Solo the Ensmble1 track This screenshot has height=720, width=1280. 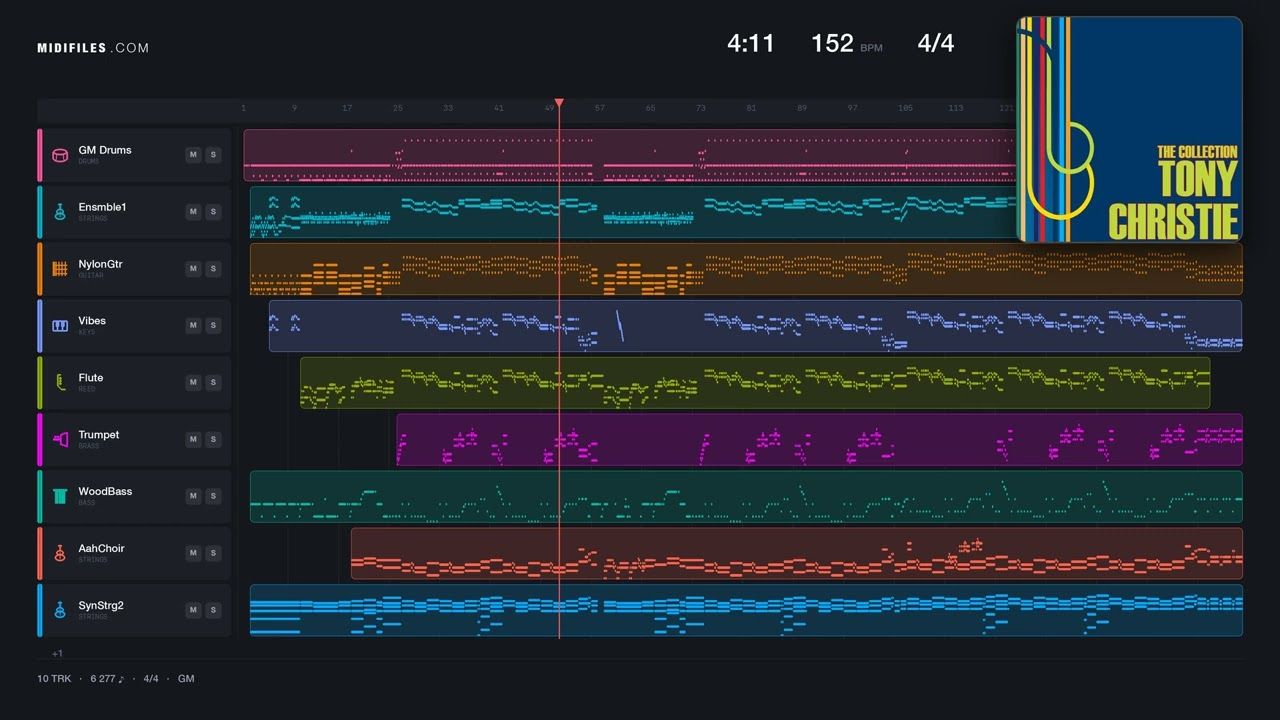[213, 212]
